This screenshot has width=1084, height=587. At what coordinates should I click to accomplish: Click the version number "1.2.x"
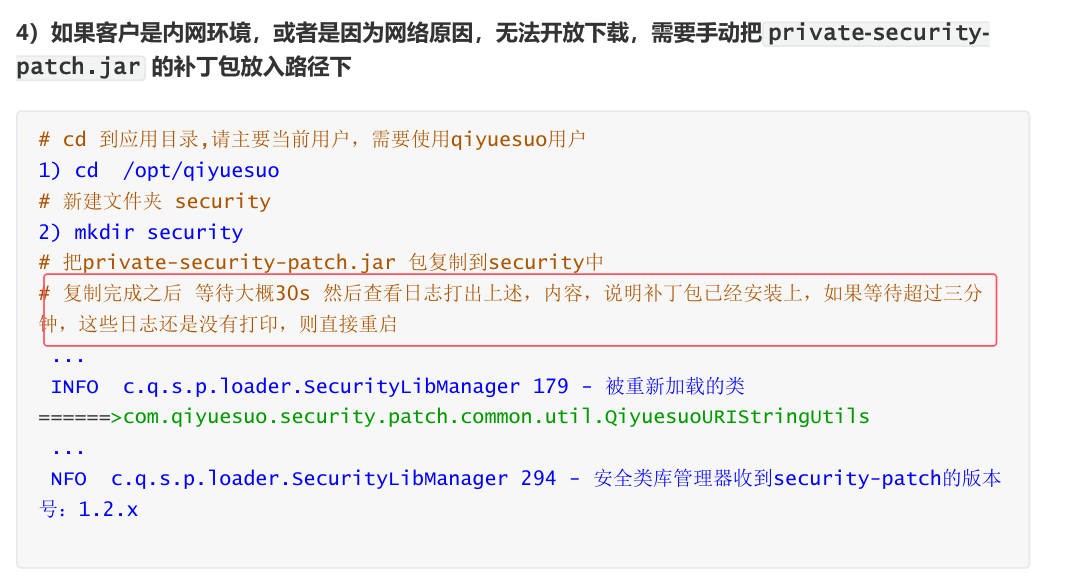pos(108,509)
